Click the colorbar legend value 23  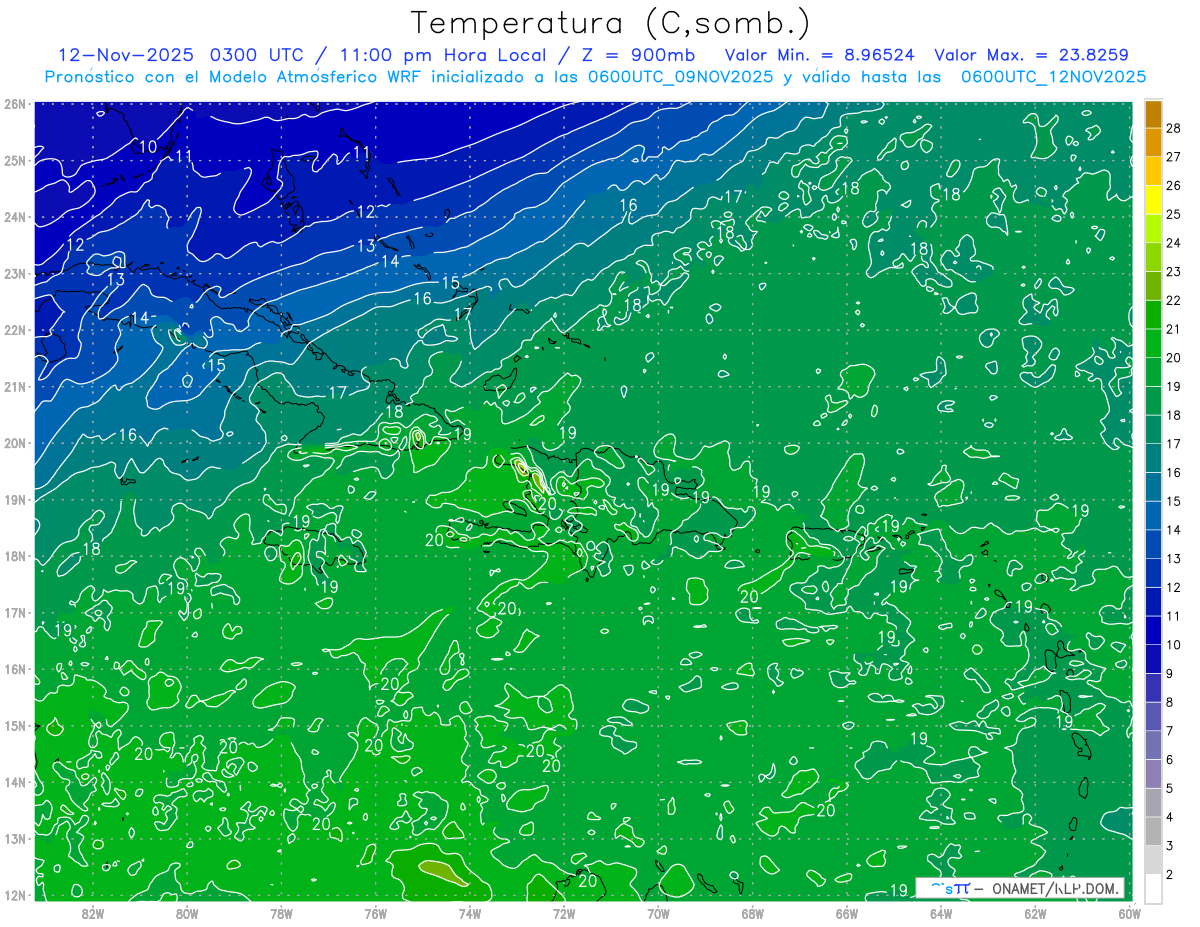1172,272
